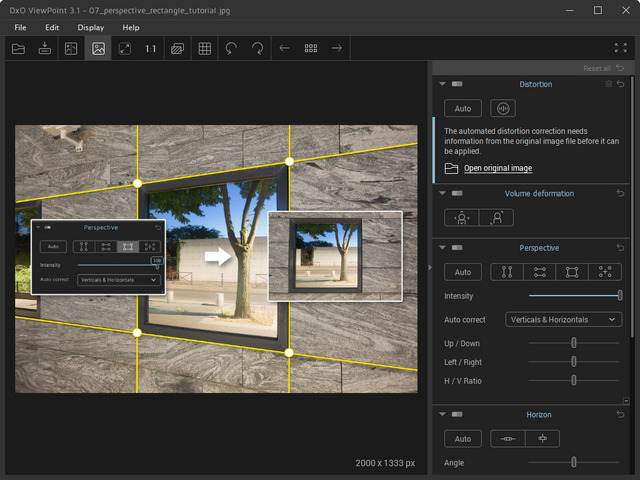Click the save/export image toolbar icon
Viewport: 640px width, 480px height.
45,48
